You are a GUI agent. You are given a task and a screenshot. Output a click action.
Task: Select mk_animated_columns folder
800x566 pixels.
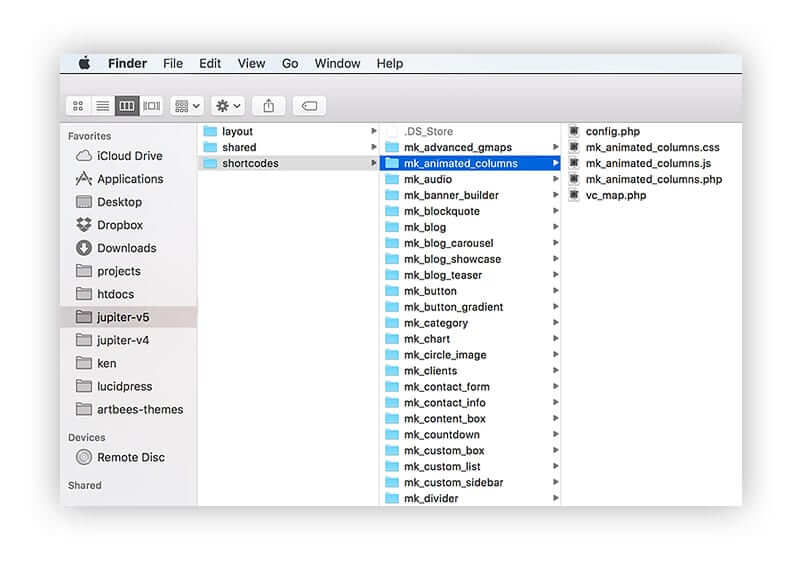(x=470, y=163)
